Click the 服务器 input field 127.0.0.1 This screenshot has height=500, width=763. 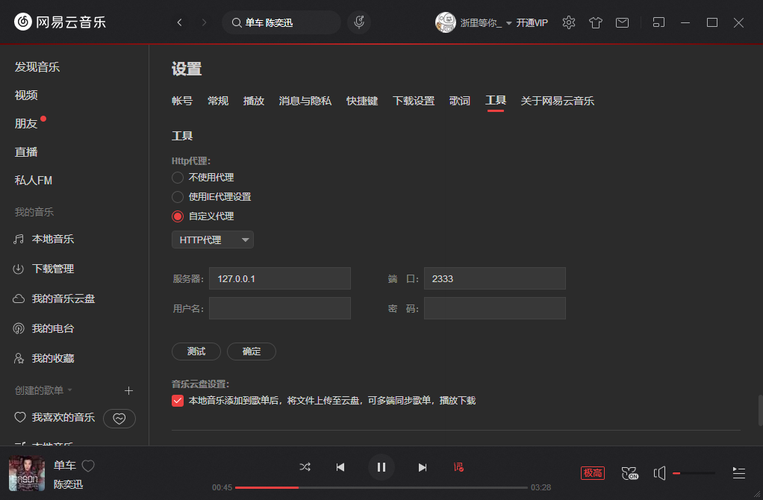(x=280, y=279)
